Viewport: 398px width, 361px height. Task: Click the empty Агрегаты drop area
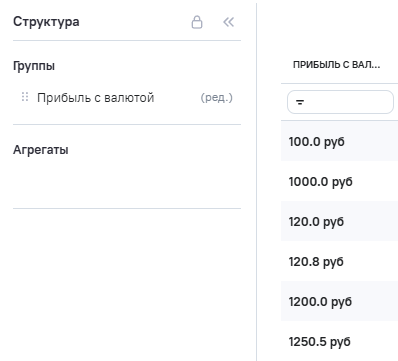tap(127, 183)
